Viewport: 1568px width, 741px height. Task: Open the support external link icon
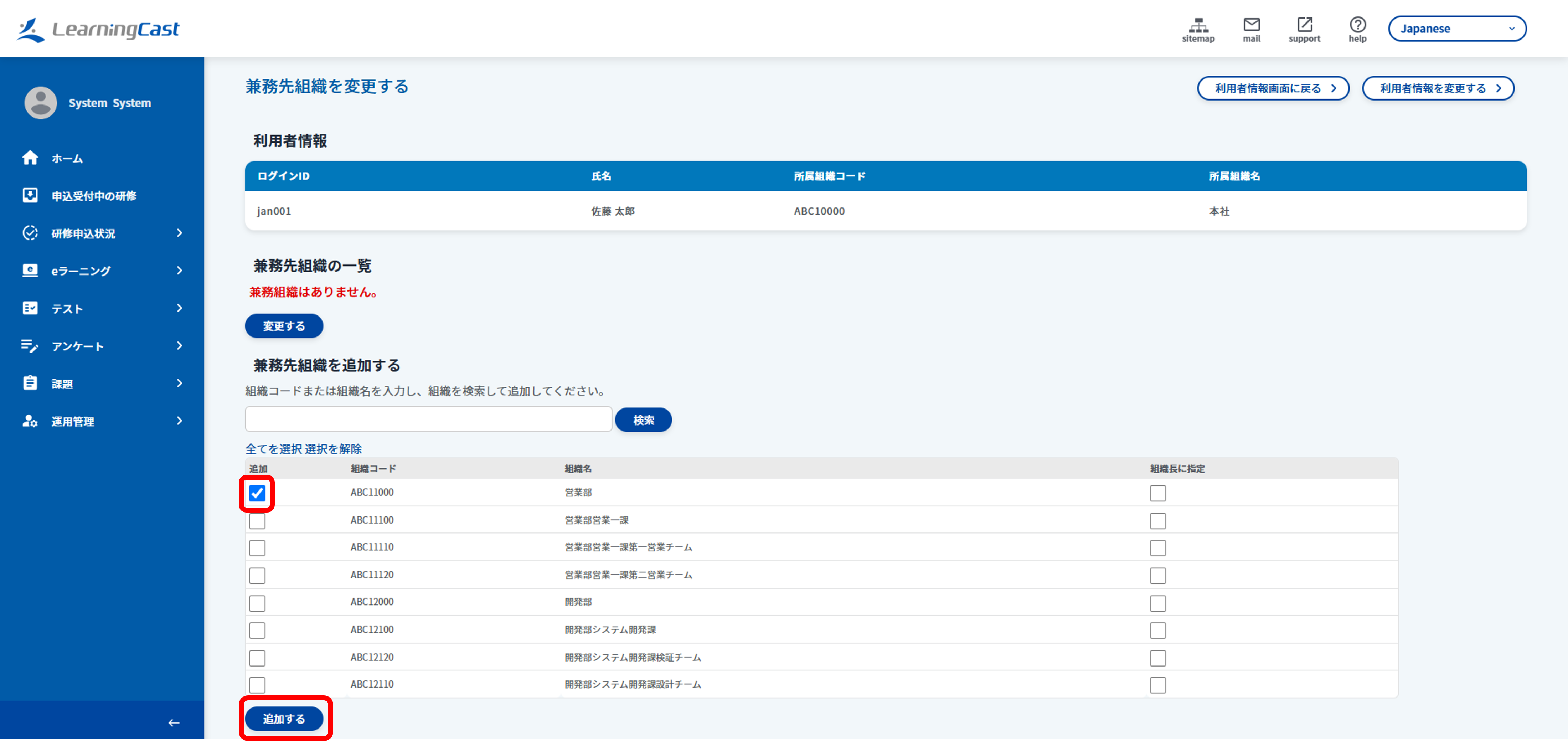[x=1304, y=24]
